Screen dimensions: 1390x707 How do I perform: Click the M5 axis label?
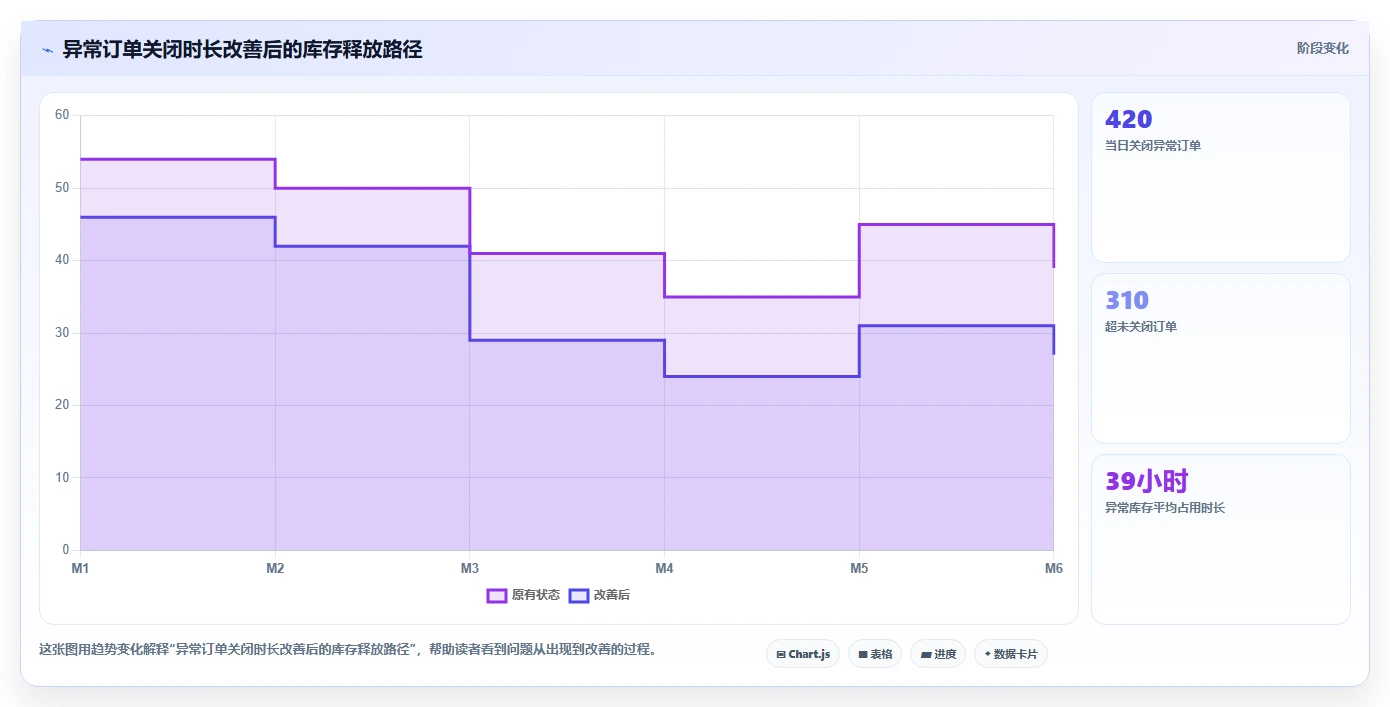tap(859, 568)
